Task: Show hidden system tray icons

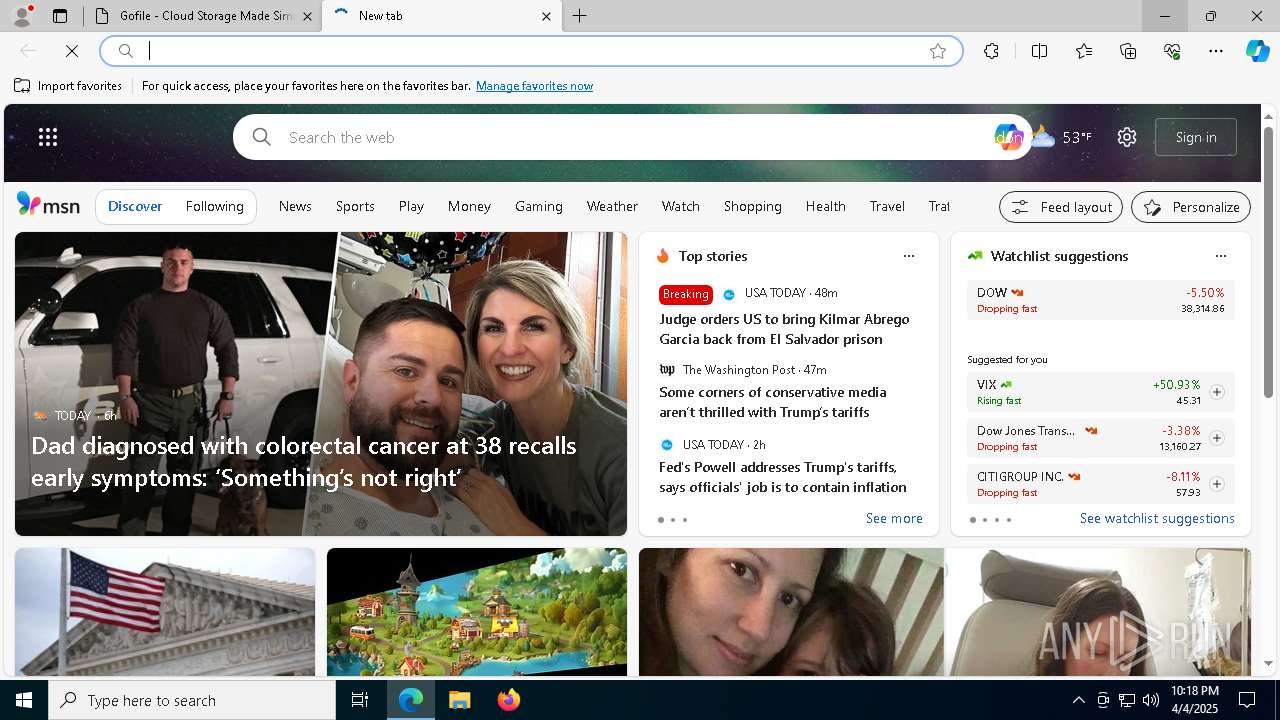Action: pos(1078,700)
